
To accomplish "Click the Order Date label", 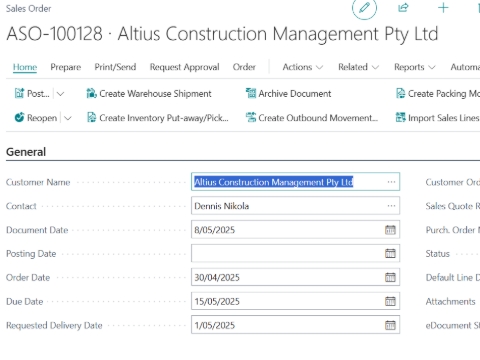I will [x=28, y=278].
